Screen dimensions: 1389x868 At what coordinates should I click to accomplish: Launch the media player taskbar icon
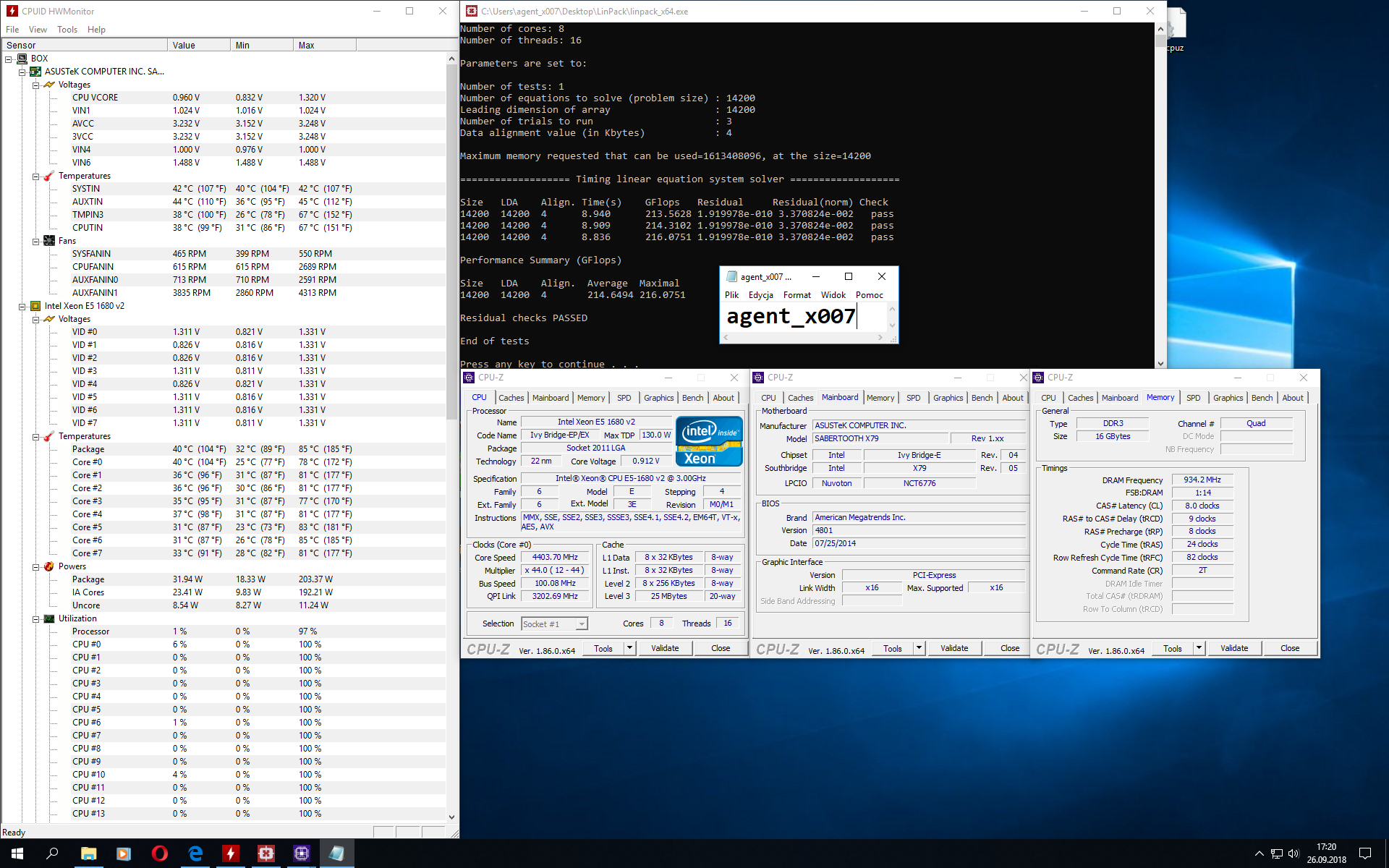coord(124,854)
